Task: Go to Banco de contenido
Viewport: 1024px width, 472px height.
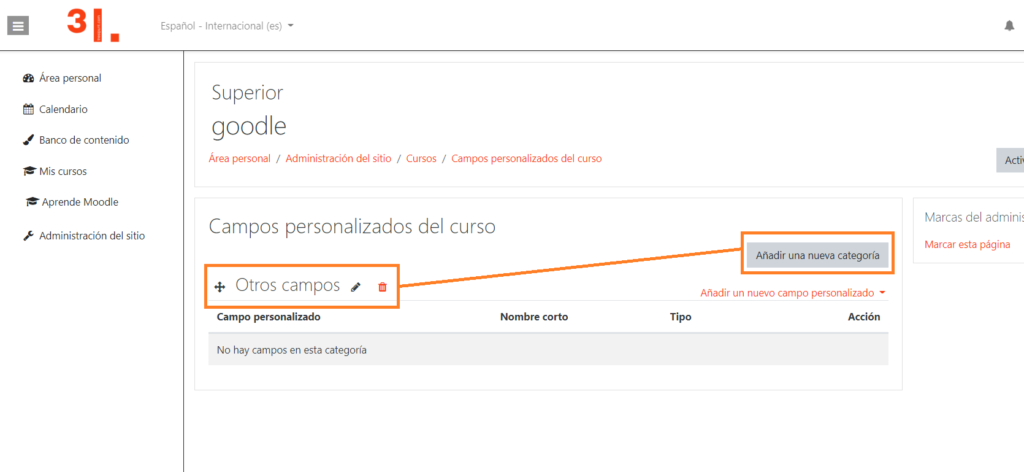Action: (83, 140)
